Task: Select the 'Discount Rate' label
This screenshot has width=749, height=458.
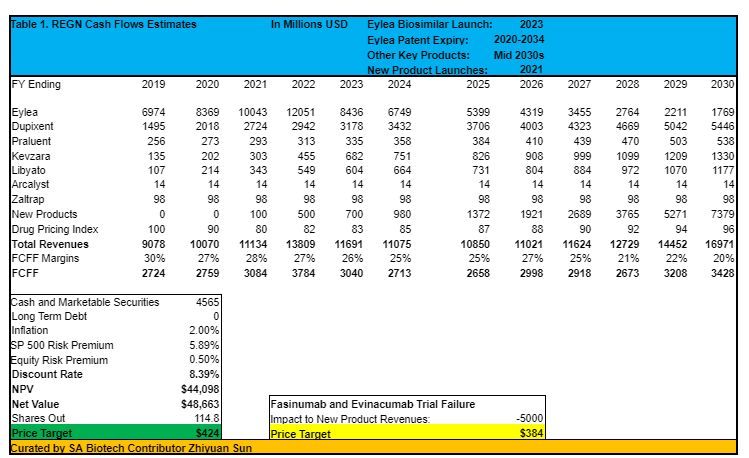Action: tap(47, 374)
